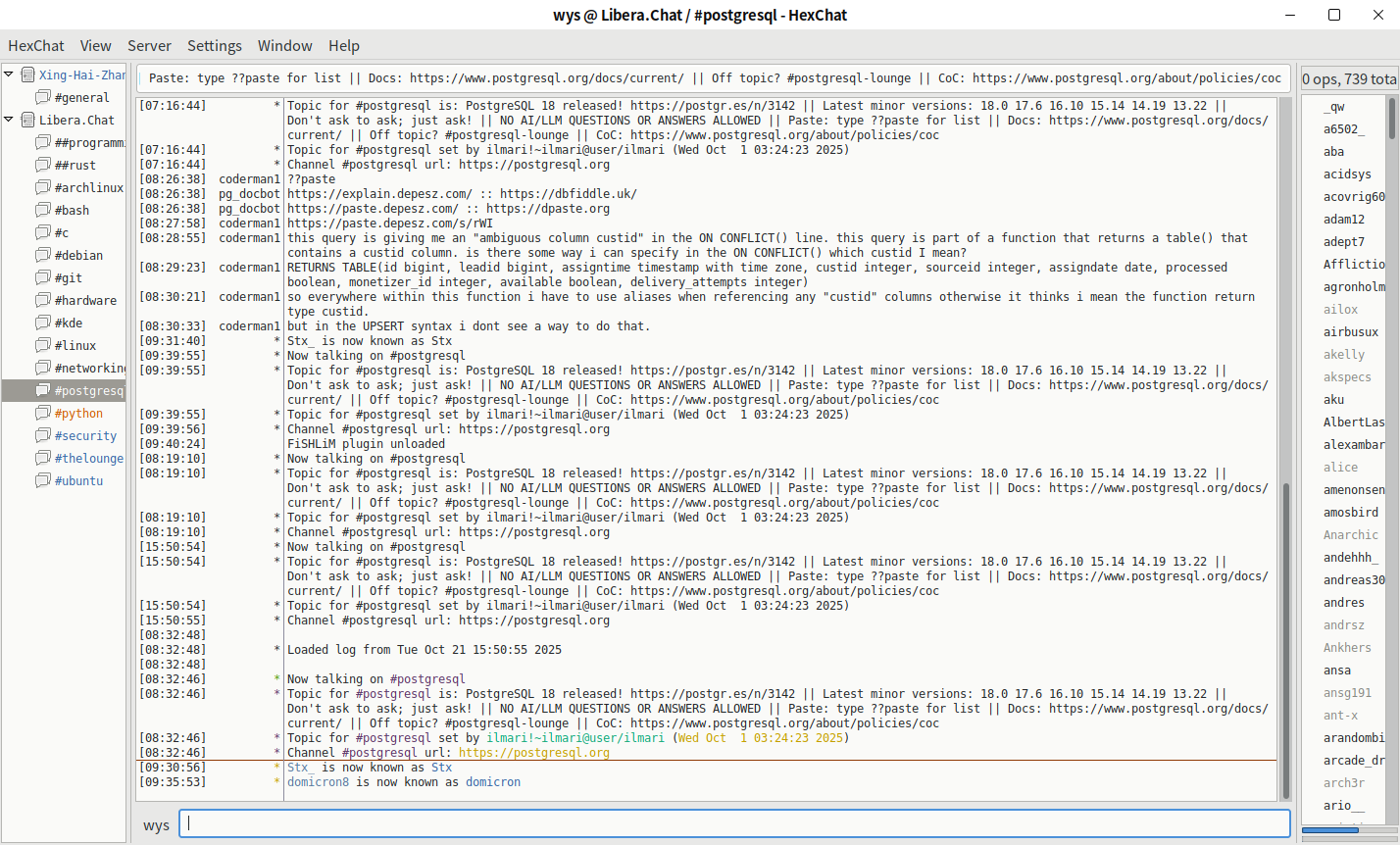Click the #bash channel icon
Viewport: 1400px width, 845px height.
[x=43, y=210]
